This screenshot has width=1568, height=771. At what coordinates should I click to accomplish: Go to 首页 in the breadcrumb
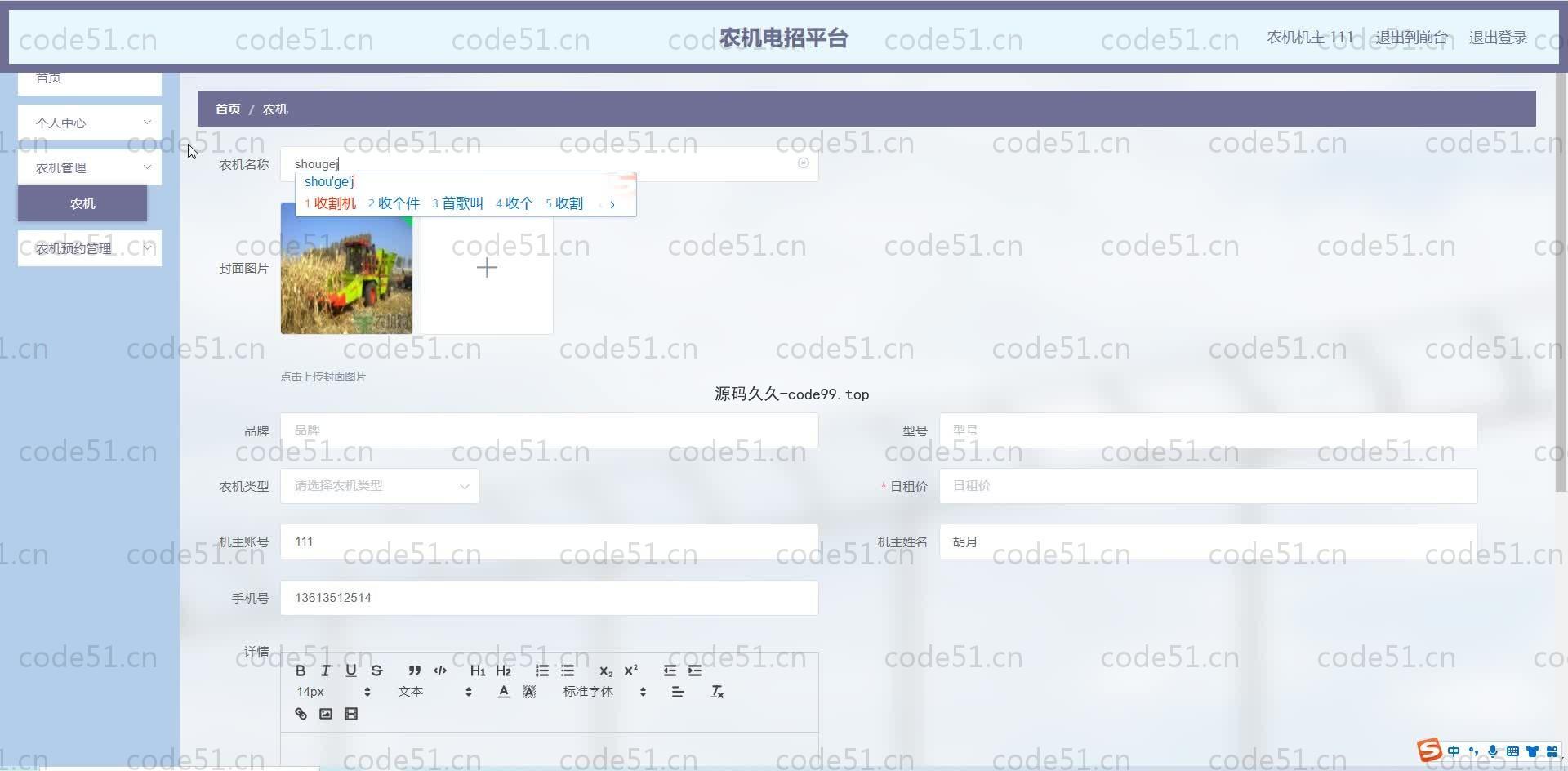pyautogui.click(x=228, y=109)
